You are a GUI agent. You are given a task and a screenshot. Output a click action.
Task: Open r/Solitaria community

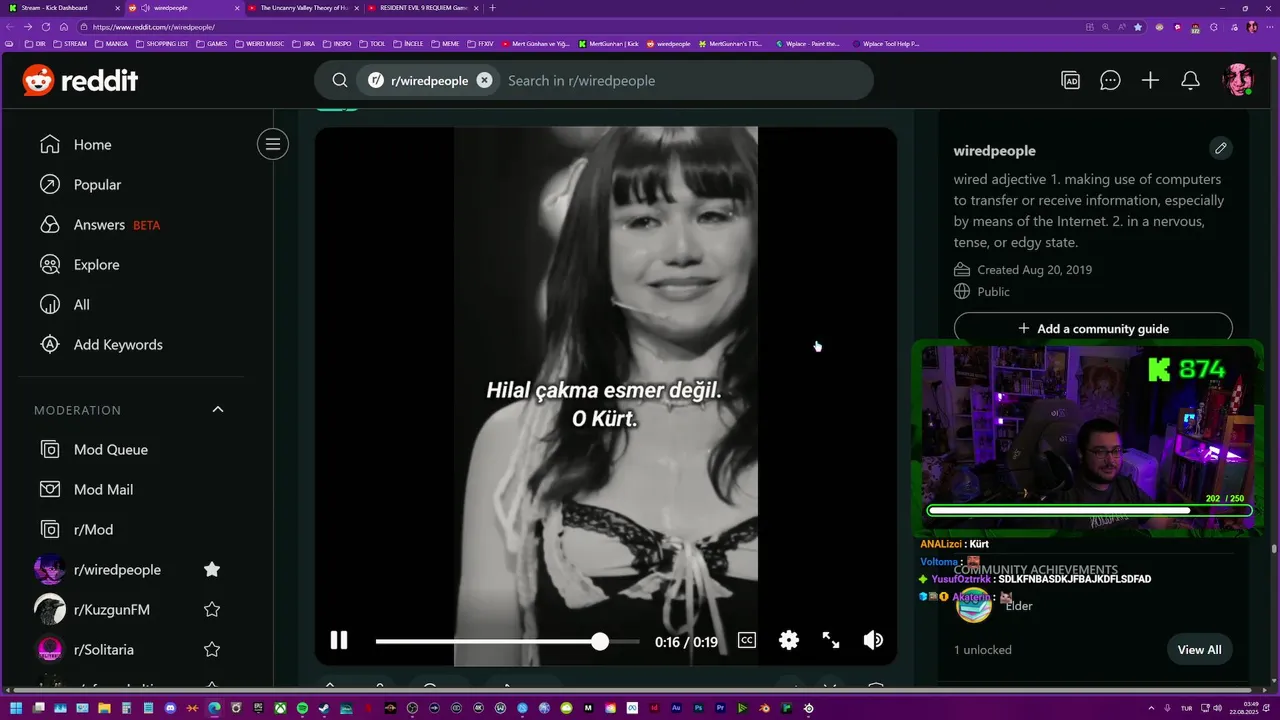[x=104, y=650]
